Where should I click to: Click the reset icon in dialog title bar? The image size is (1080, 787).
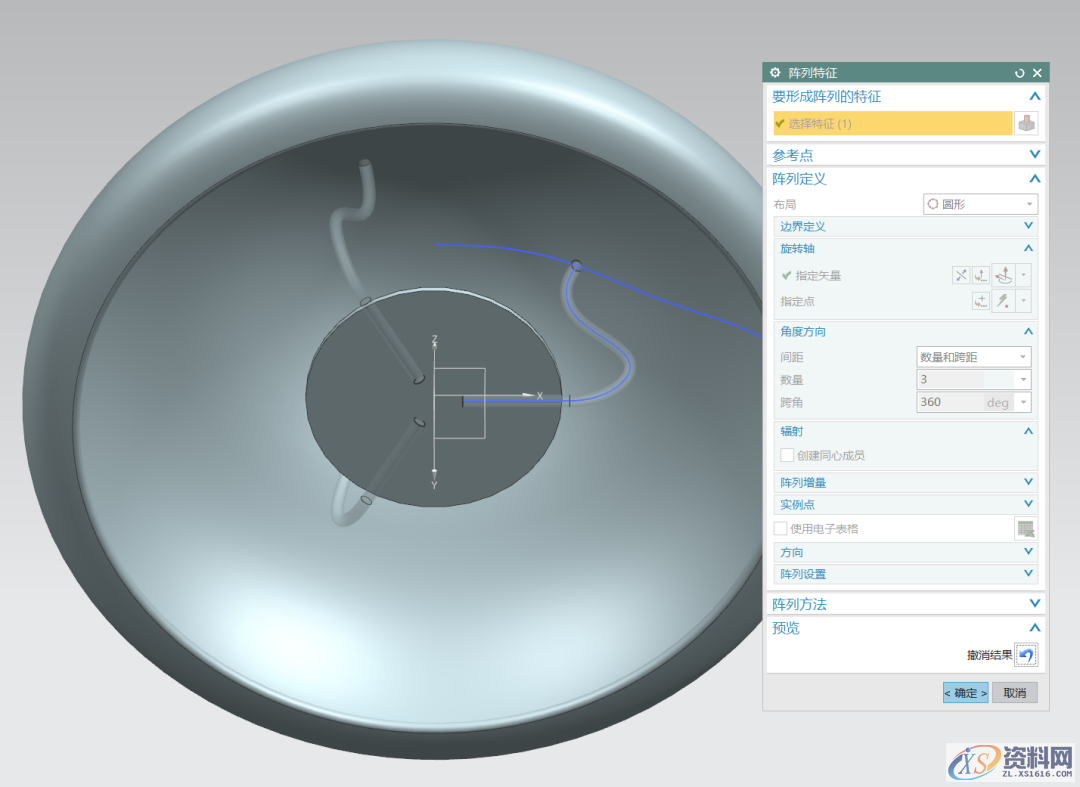(1019, 73)
